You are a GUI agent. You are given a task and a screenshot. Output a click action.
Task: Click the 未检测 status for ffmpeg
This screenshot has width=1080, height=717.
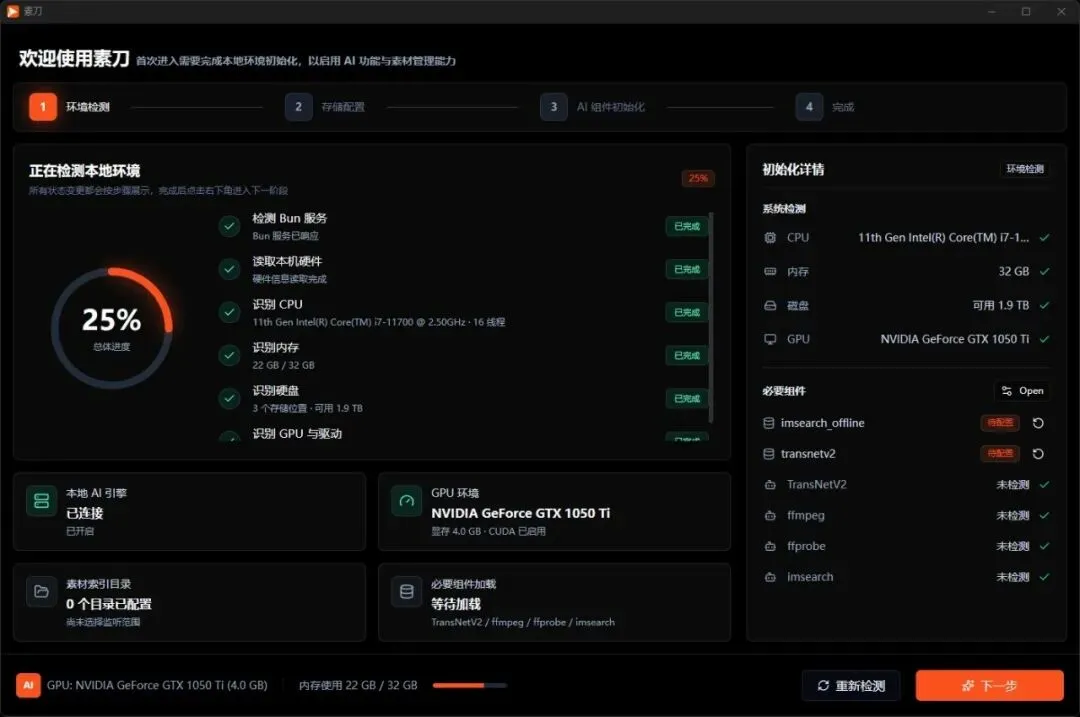(1012, 515)
